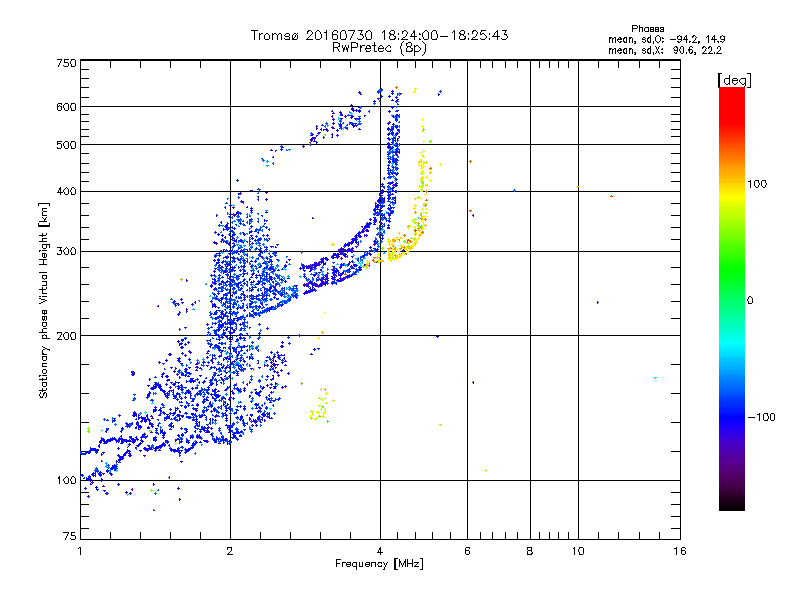800x600 pixels.
Task: Click the plot title 'Tromsø 20160730 18:24:00-18:25:43'
Action: [380, 35]
